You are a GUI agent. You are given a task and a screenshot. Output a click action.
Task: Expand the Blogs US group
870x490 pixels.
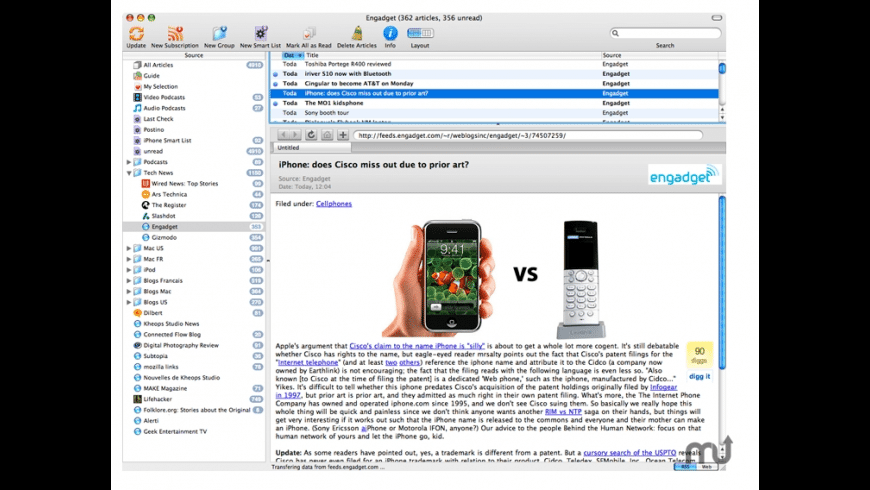(129, 302)
